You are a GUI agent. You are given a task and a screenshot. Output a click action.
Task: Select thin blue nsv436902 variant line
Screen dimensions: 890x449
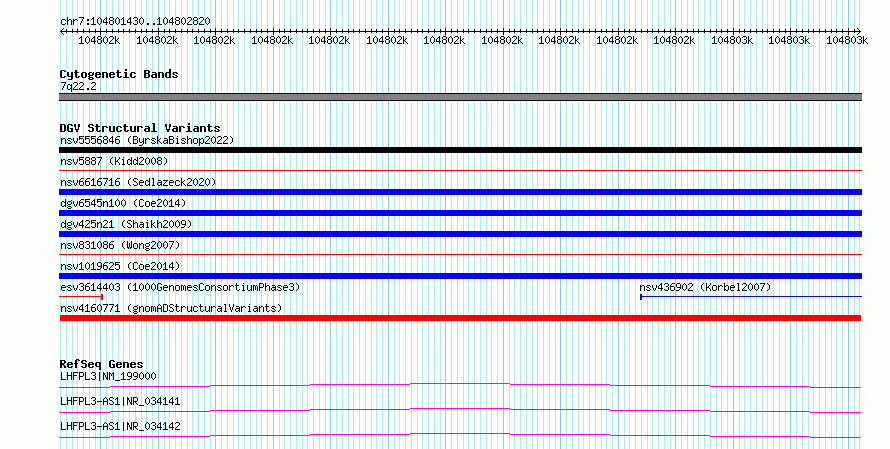tap(750, 296)
